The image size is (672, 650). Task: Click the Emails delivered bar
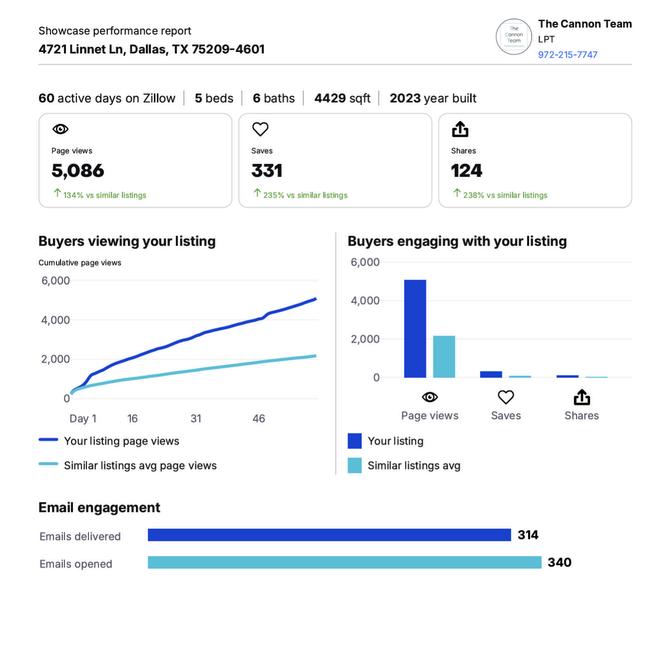(x=329, y=535)
